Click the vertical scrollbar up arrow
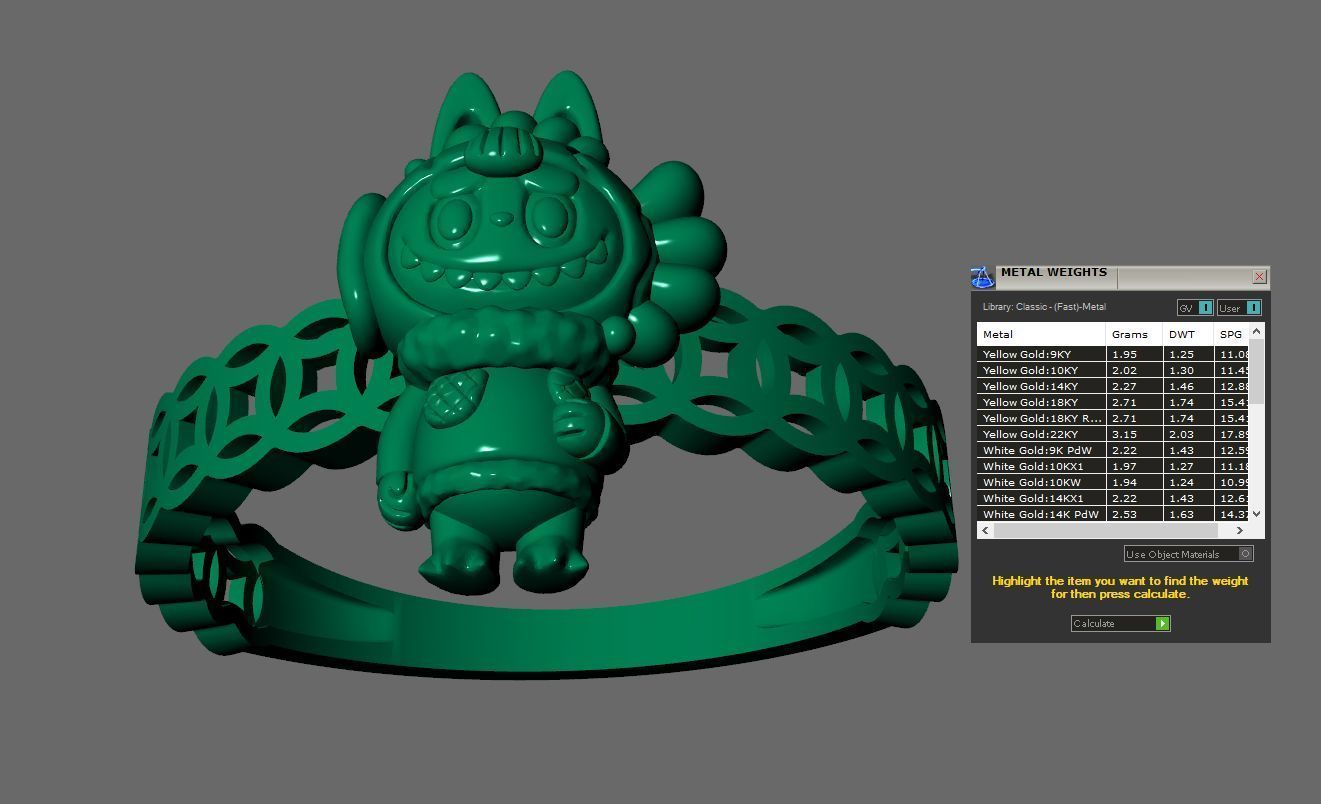The height and width of the screenshot is (804, 1321). [1257, 331]
